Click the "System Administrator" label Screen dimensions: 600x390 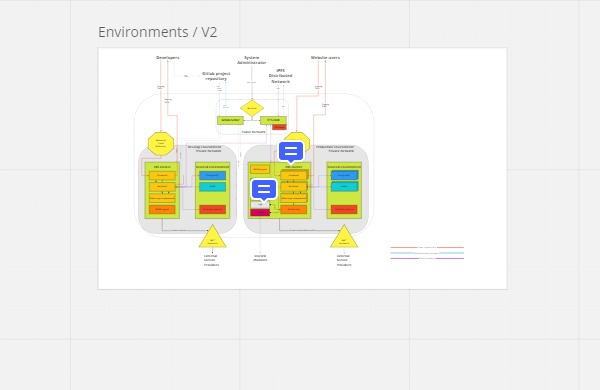click(251, 60)
